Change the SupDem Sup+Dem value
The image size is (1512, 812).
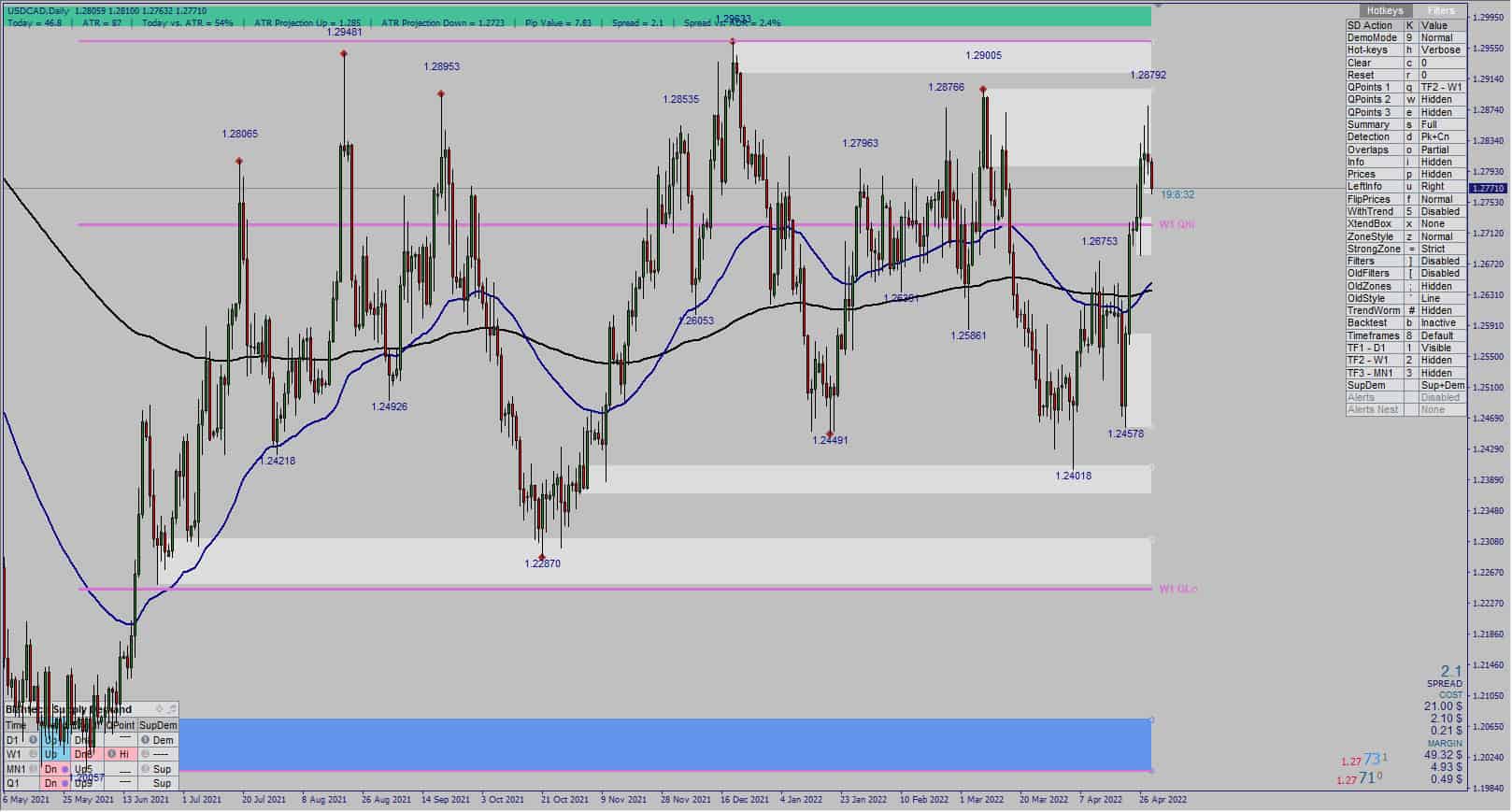point(1442,385)
